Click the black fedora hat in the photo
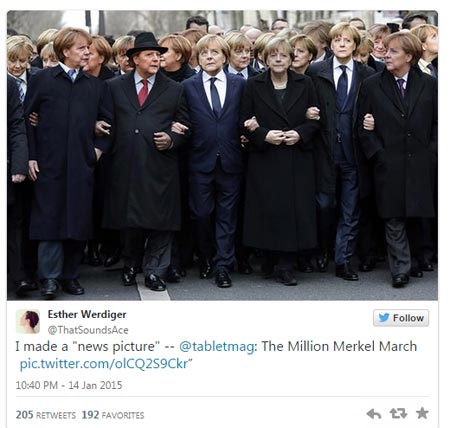450x428 pixels. 146,43
